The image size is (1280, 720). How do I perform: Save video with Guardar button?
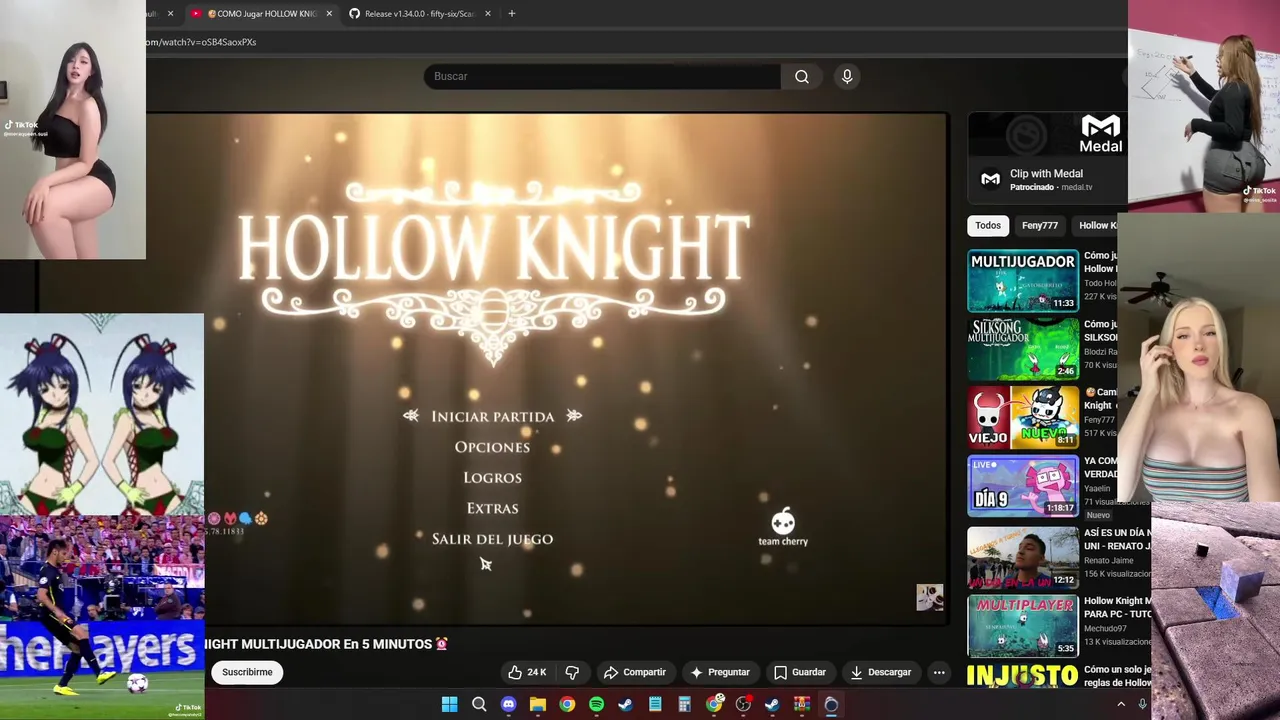(800, 672)
